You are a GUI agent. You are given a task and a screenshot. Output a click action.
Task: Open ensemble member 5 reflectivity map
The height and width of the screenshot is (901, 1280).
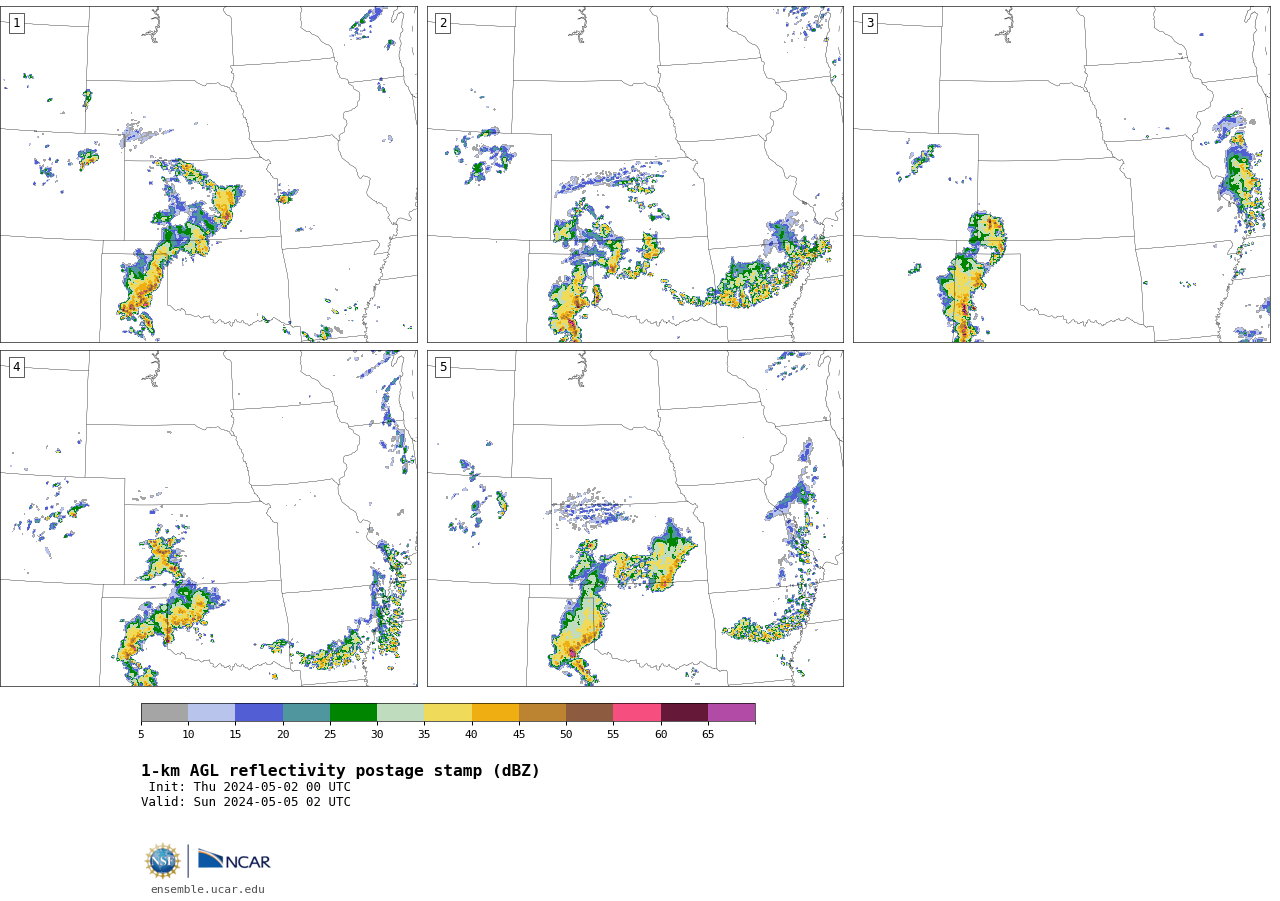point(635,518)
